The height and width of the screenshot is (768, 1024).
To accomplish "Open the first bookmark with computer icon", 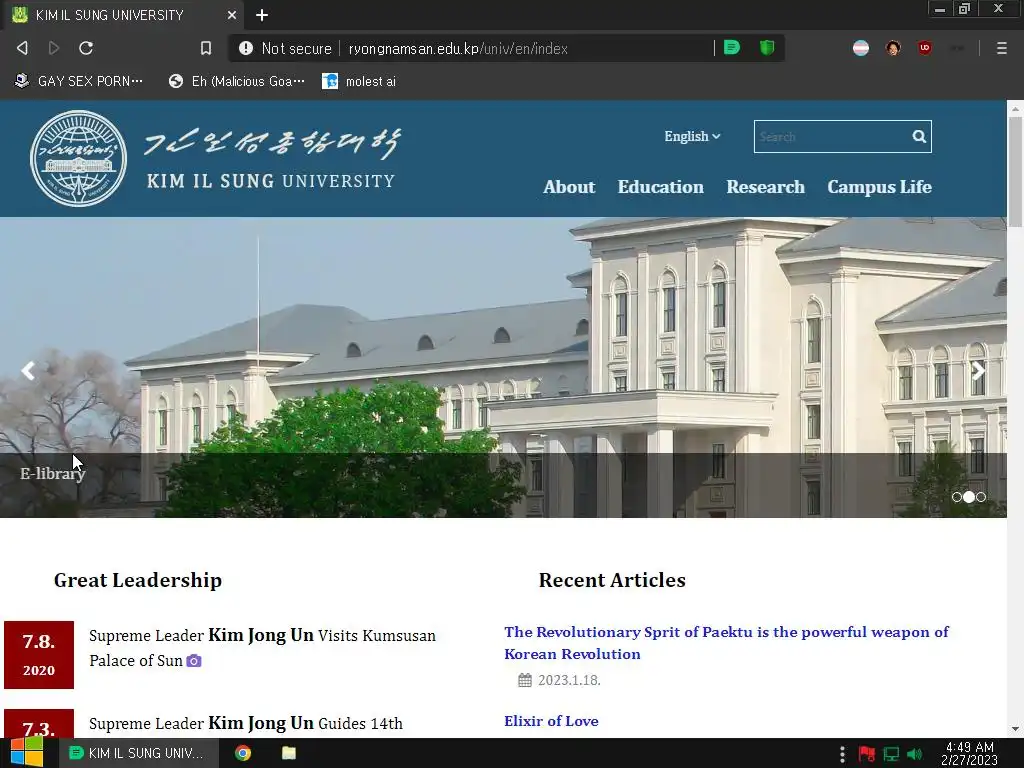I will [78, 81].
